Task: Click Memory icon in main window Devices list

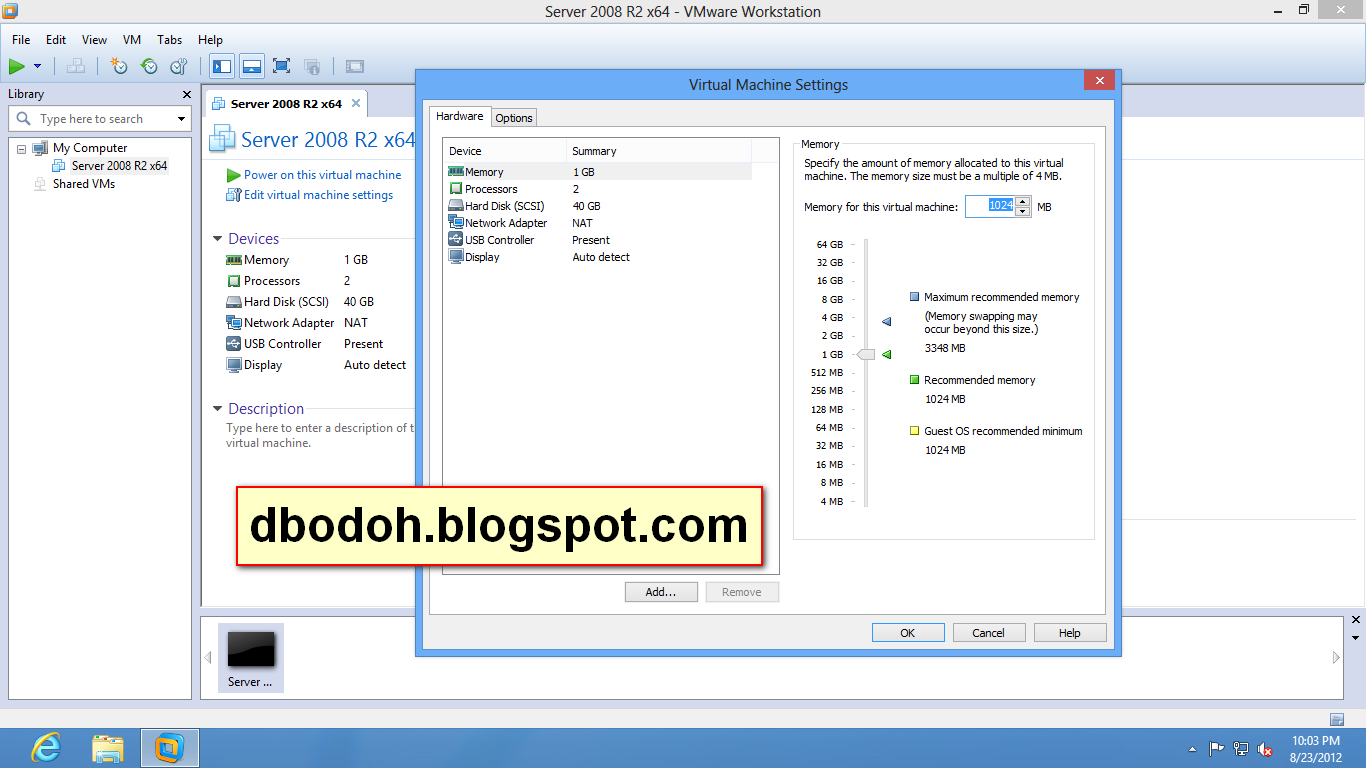Action: (234, 260)
